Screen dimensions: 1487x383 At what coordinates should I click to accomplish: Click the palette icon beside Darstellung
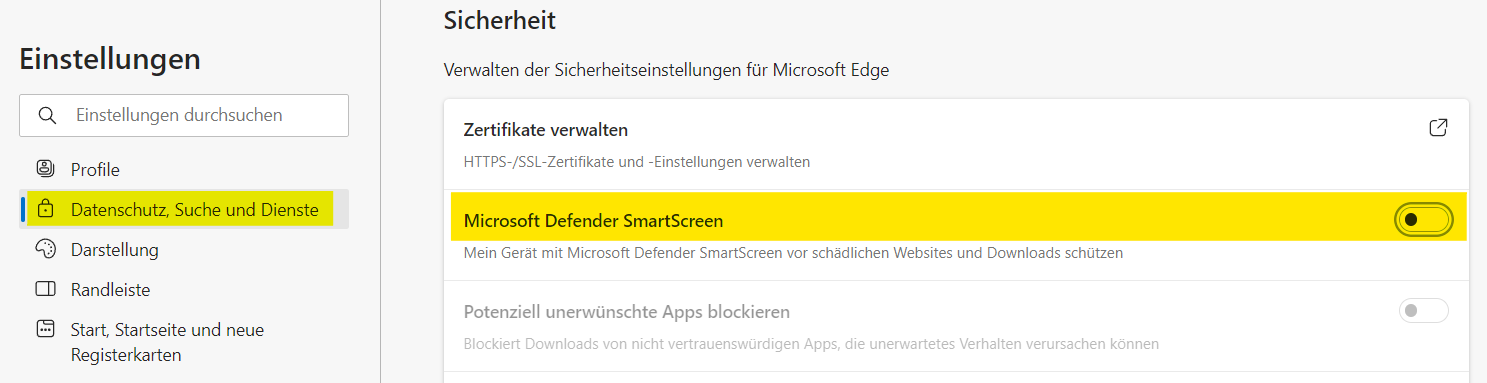[x=45, y=250]
